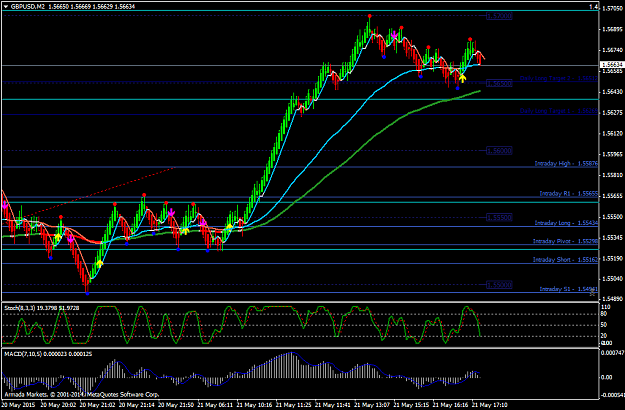The height and width of the screenshot is (410, 625).
Task: Click 1.55190 on the price scale
Action: pos(612,259)
